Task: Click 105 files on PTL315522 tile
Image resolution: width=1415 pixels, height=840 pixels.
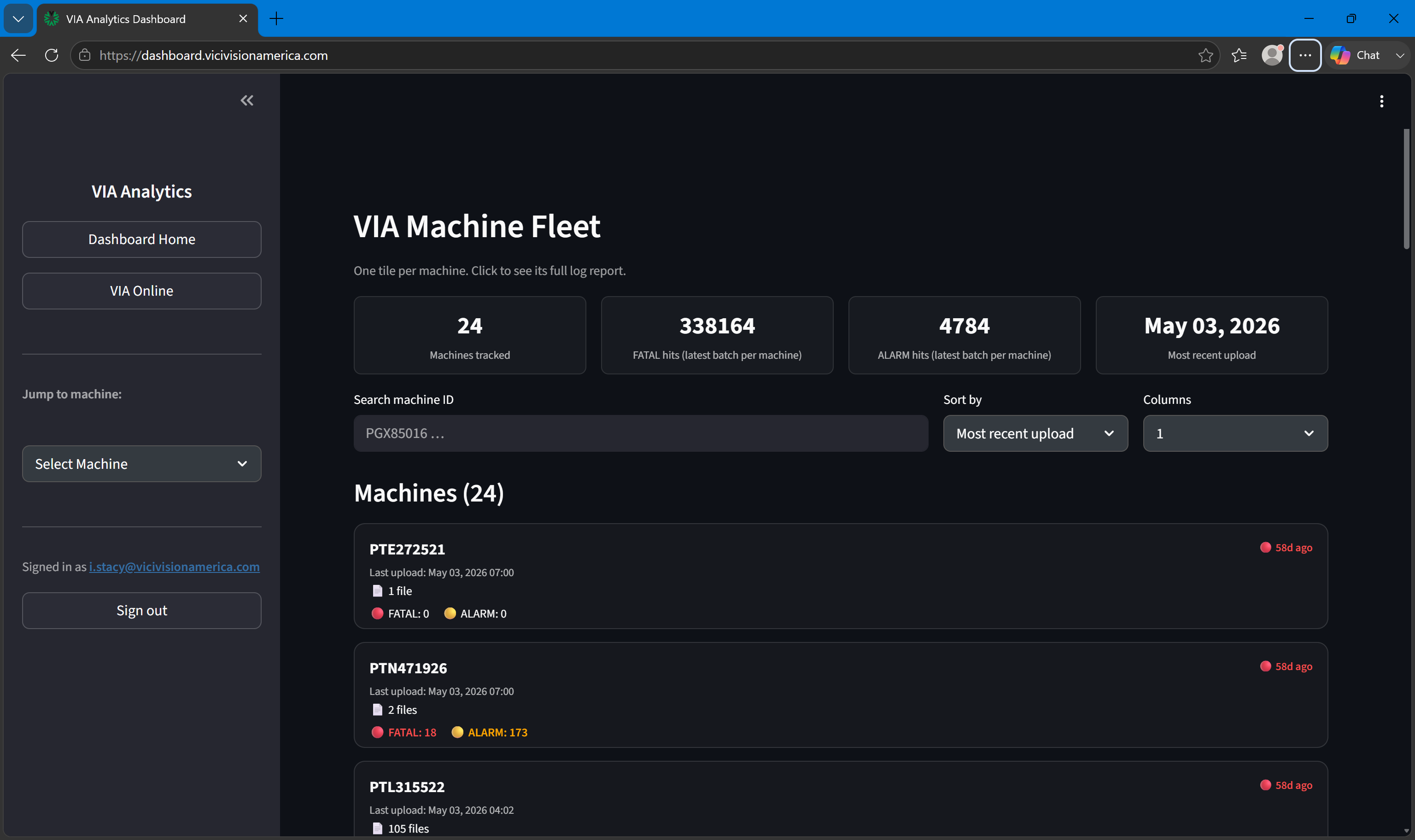Action: (x=408, y=828)
